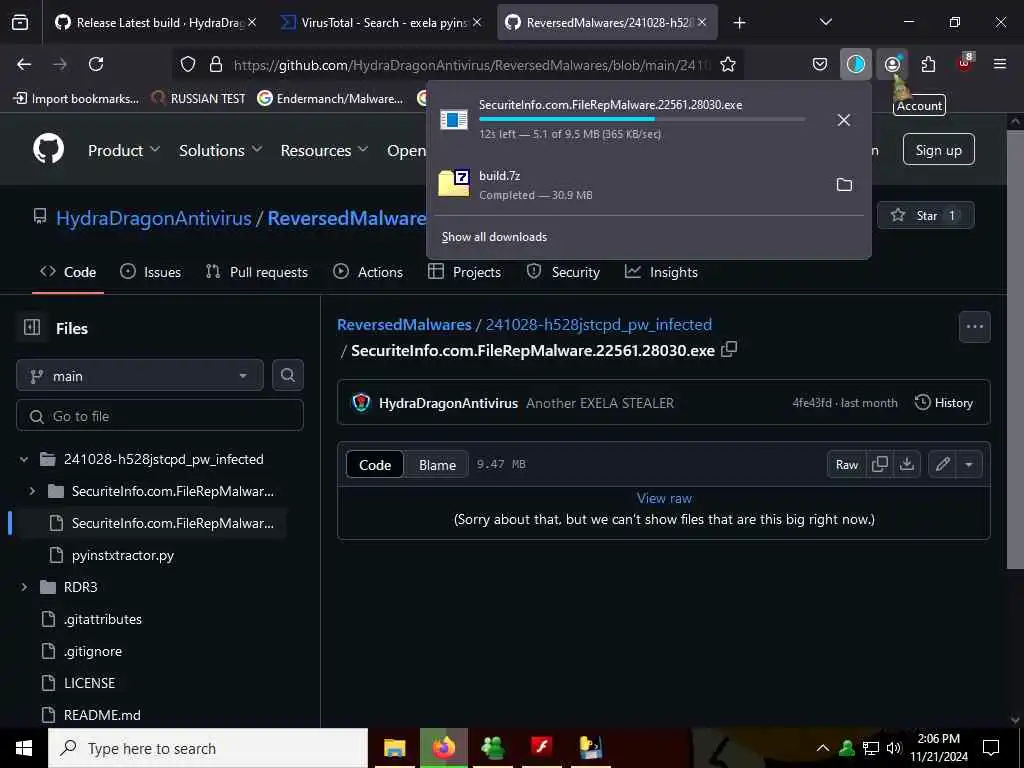Switch to the Release Latest build tab
The height and width of the screenshot is (768, 1024).
155,23
